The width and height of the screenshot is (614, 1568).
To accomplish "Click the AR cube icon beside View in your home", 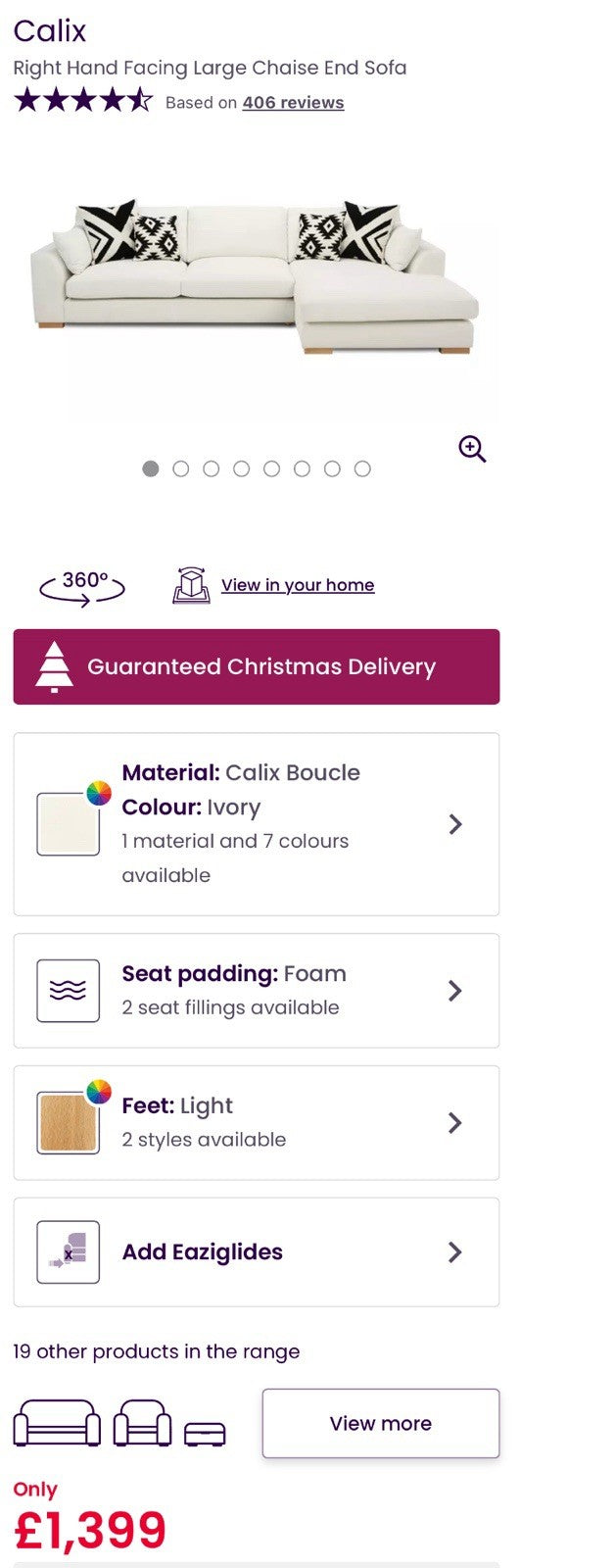I will (191, 585).
